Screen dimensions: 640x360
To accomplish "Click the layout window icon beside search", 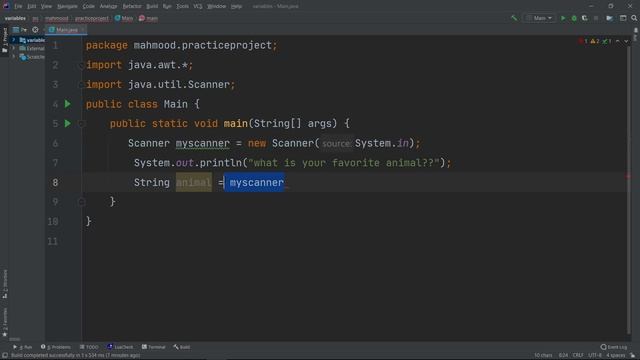I will pos(623,18).
